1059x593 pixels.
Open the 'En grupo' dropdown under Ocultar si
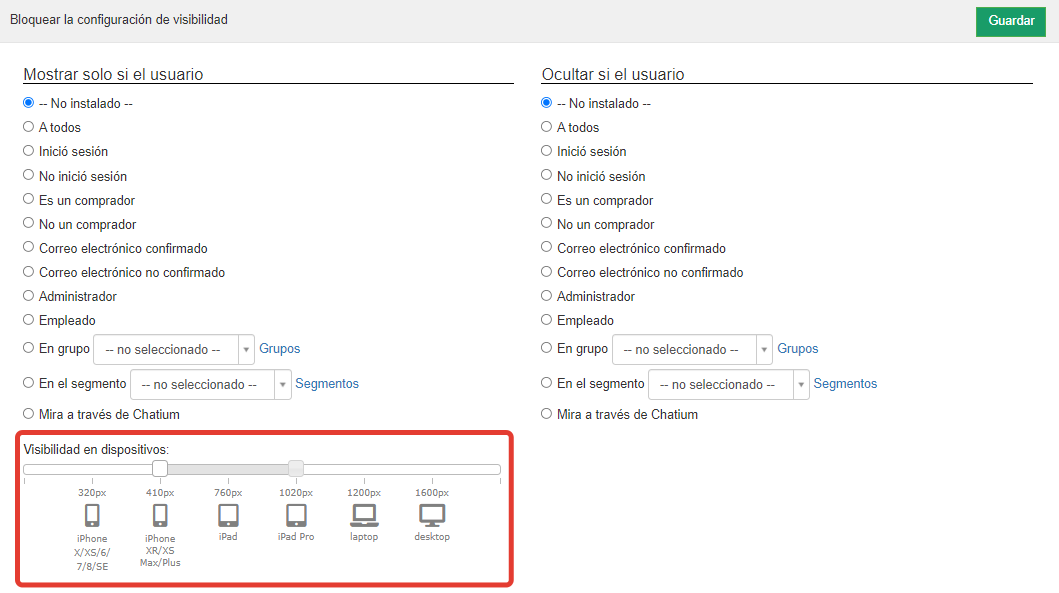(692, 349)
